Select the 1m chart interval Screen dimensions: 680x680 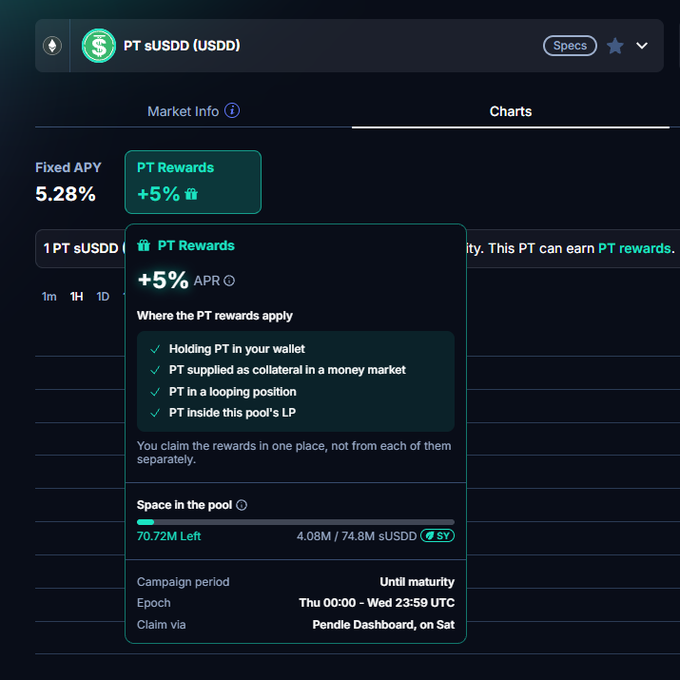coord(49,297)
